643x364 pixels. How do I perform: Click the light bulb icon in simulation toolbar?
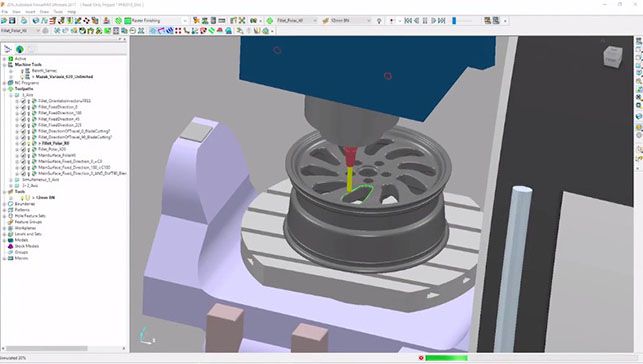(x=379, y=20)
